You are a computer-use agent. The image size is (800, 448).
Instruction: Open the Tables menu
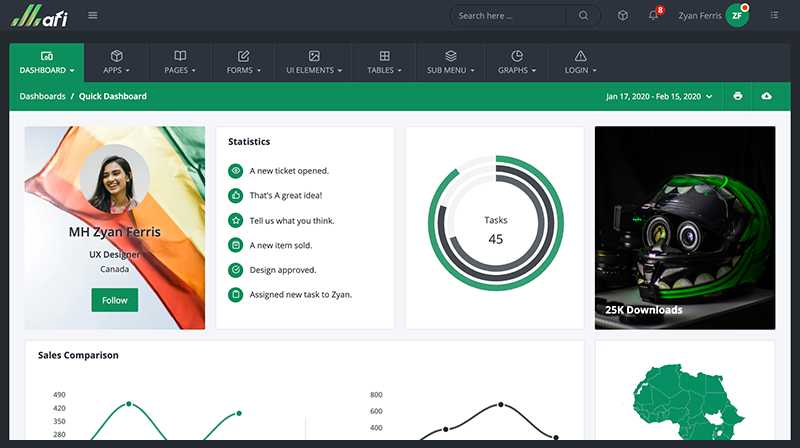coord(385,62)
